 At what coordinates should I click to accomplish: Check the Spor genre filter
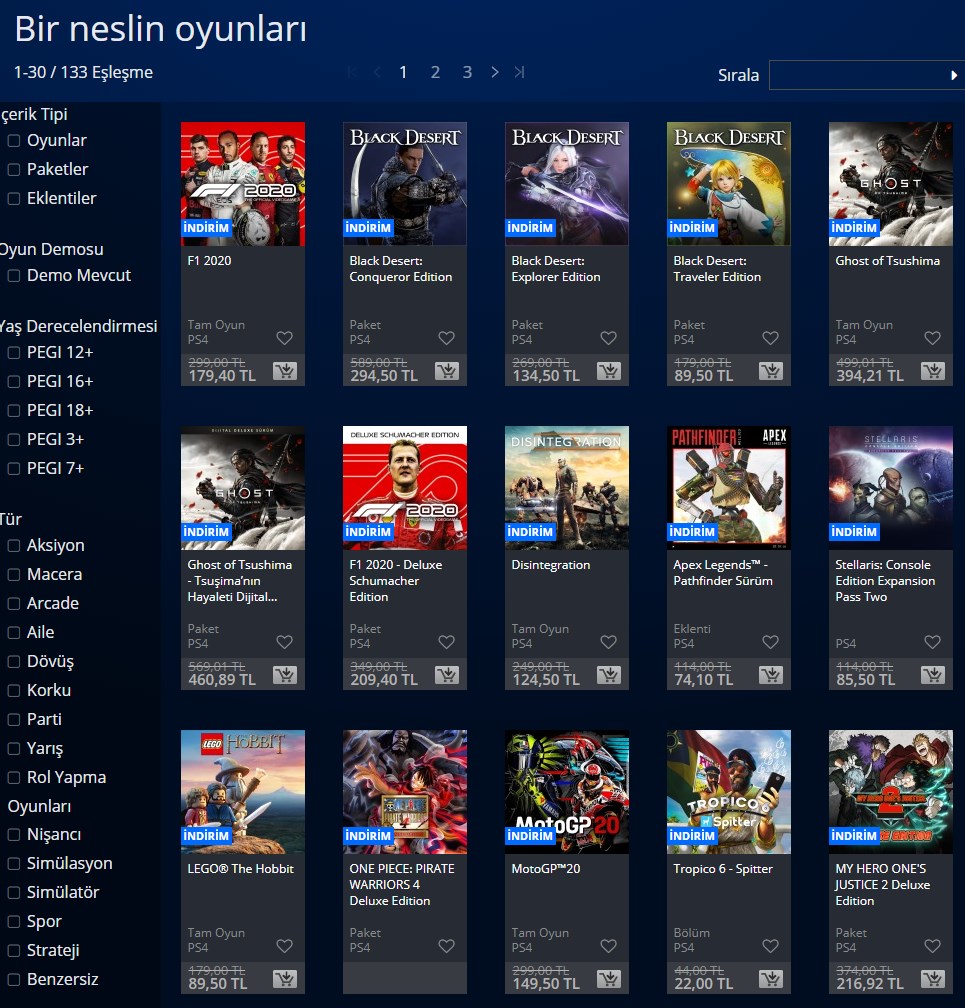coord(14,922)
